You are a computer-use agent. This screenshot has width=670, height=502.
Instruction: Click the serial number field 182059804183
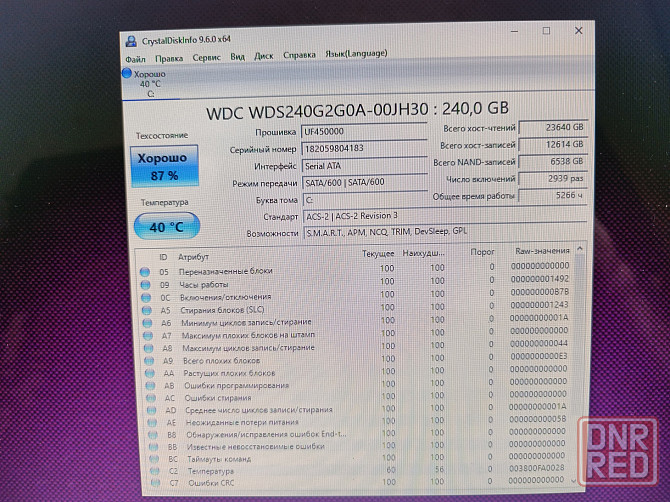coord(364,148)
